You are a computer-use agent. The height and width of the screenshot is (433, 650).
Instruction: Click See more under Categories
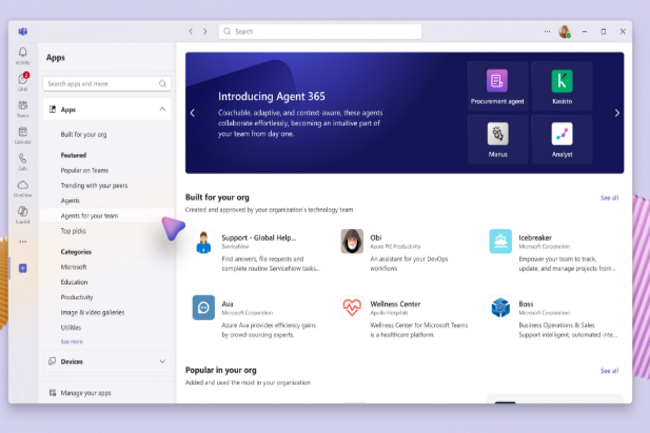coord(72,341)
